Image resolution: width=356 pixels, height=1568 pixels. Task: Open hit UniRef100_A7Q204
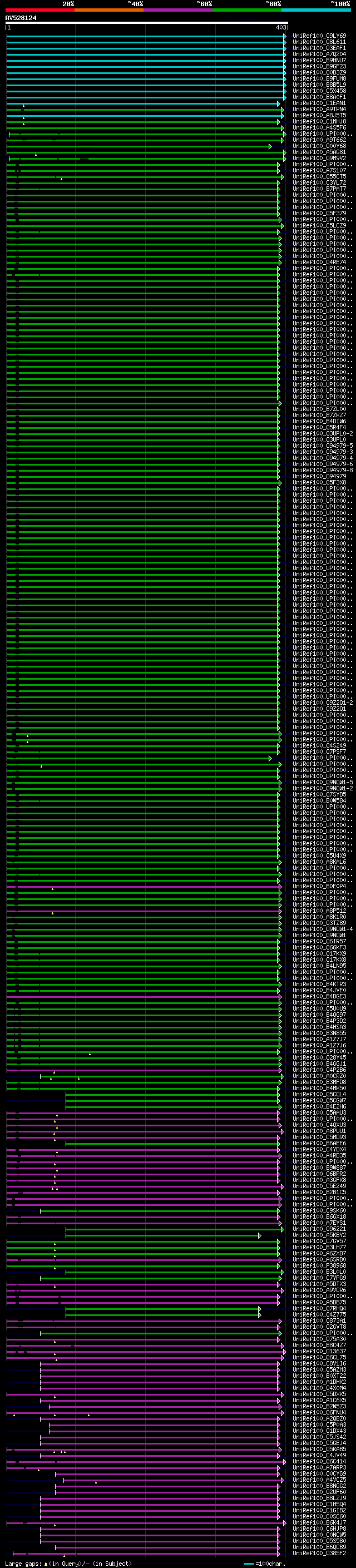(319, 54)
